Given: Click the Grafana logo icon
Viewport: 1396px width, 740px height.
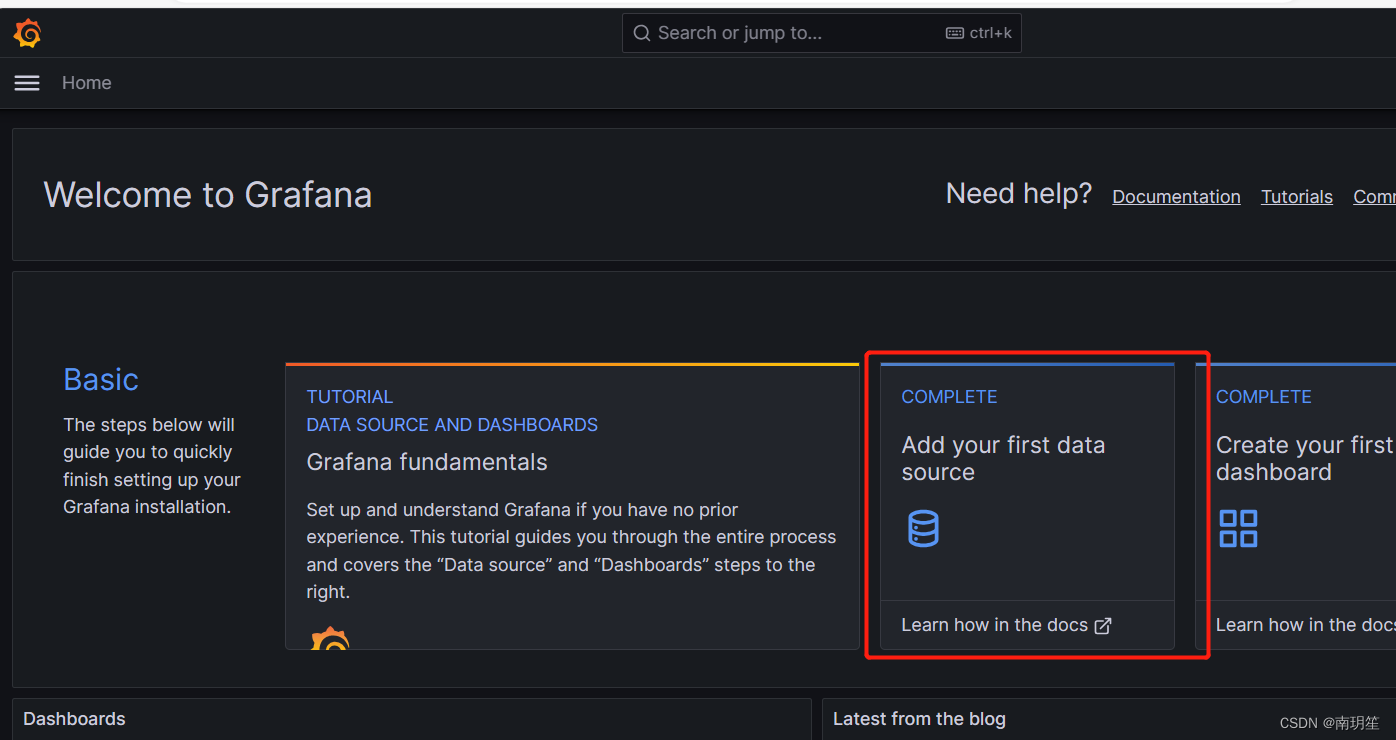Looking at the screenshot, I should pyautogui.click(x=27, y=32).
